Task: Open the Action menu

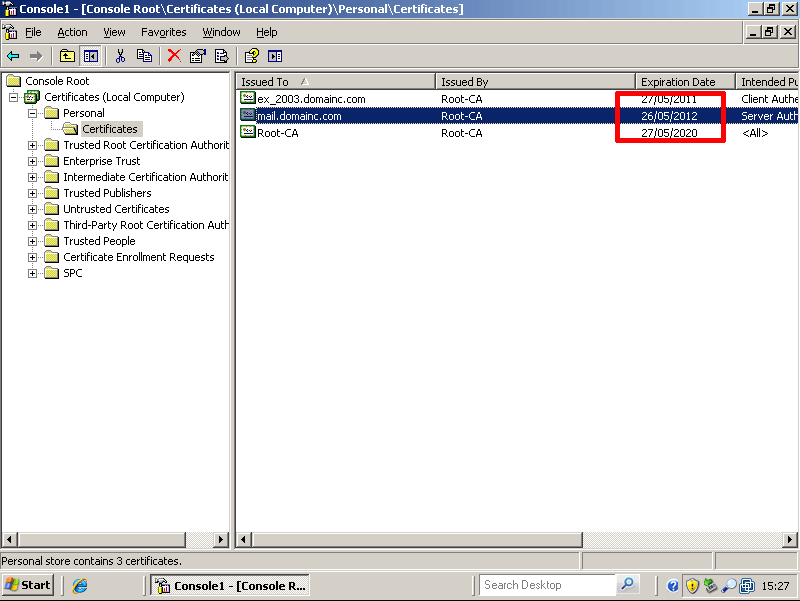Action: [72, 32]
